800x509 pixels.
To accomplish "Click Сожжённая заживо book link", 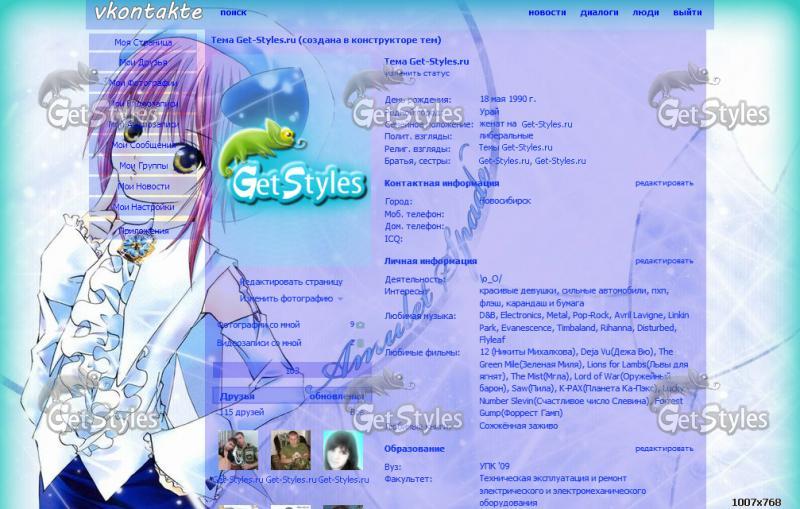I will coord(518,426).
